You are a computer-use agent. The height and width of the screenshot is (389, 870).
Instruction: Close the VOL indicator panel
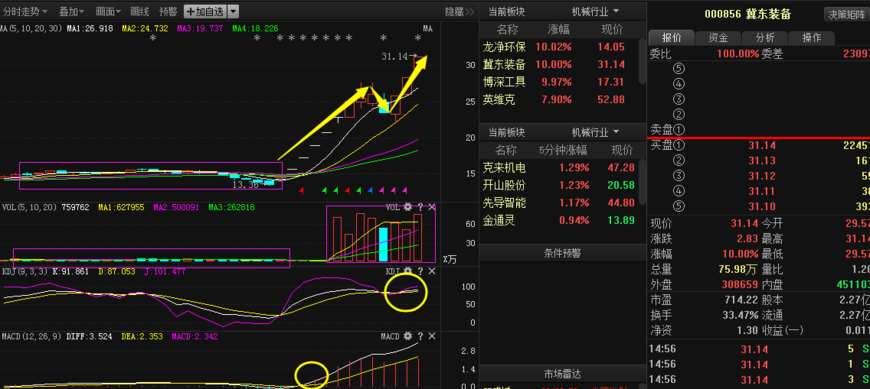click(432, 207)
